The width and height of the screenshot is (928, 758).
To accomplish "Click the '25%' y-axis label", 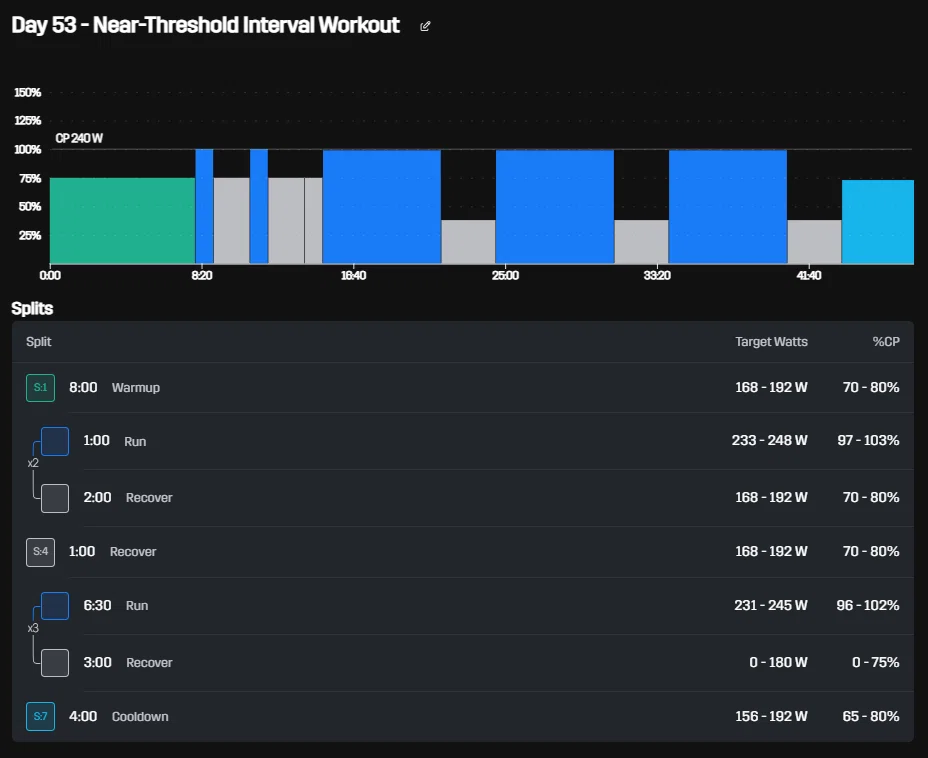I will tap(30, 236).
